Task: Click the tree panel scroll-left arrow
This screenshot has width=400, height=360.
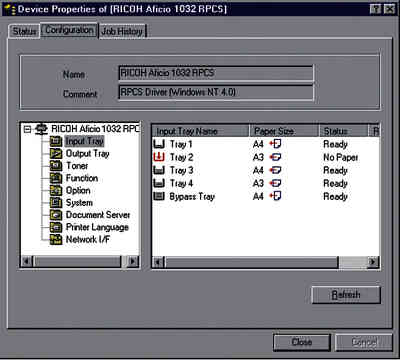Action: point(26,261)
